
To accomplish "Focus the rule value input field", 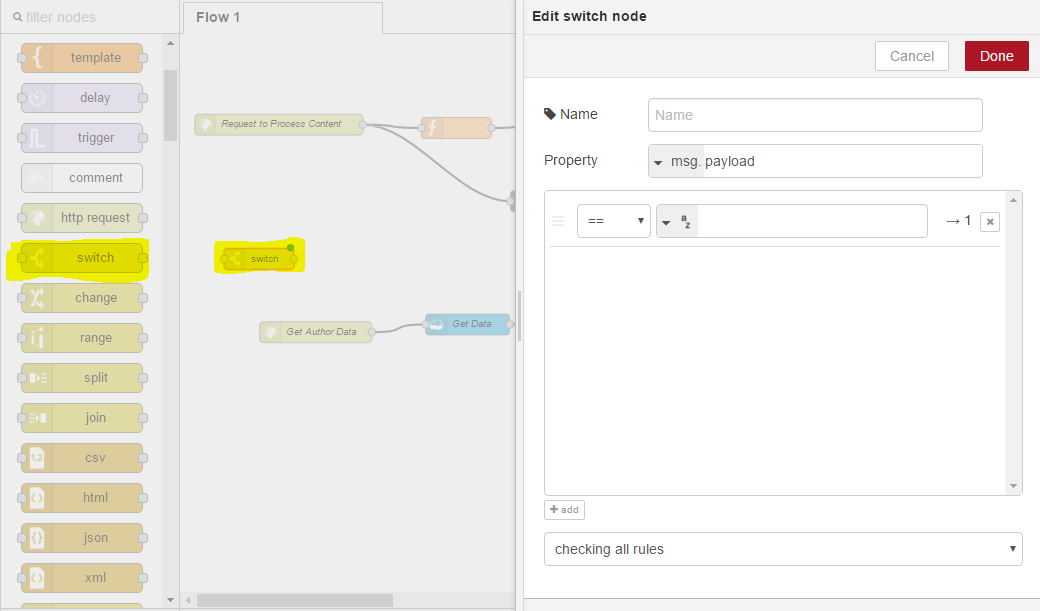I will click(x=812, y=222).
